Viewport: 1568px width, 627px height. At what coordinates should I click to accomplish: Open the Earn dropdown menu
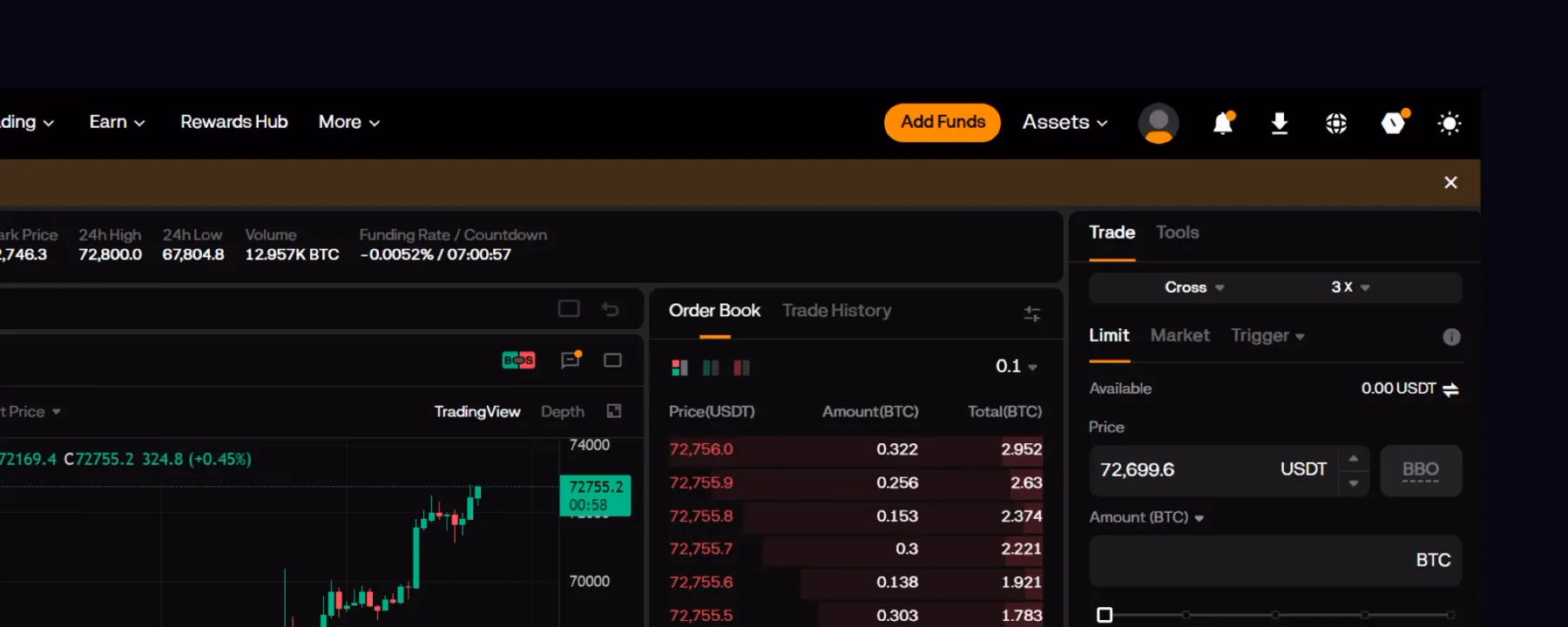click(117, 122)
